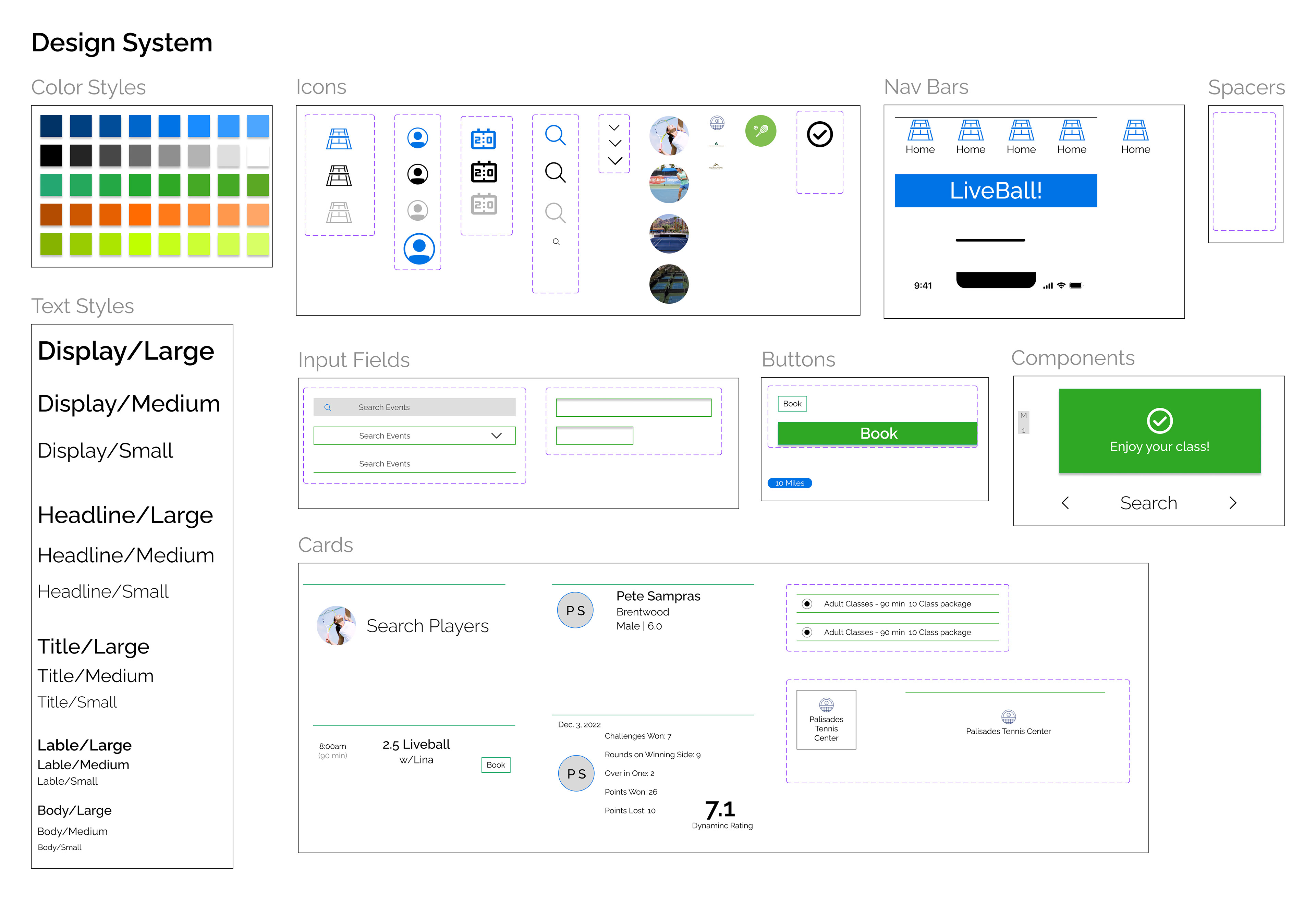Click the green tennis racket circle icon
This screenshot has height=906, width=1316.
click(760, 131)
